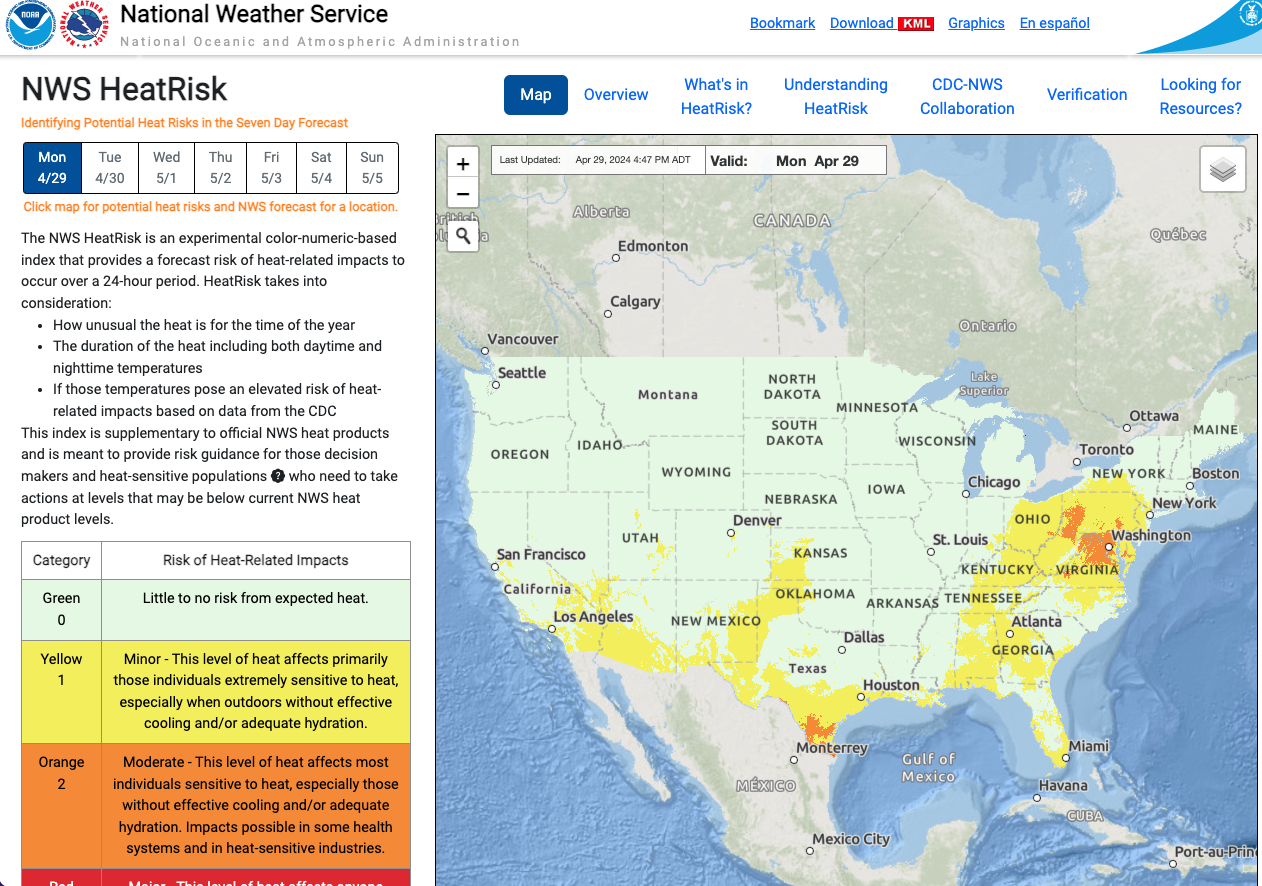The height and width of the screenshot is (886, 1262).
Task: Click the Bookmark link
Action: click(783, 23)
